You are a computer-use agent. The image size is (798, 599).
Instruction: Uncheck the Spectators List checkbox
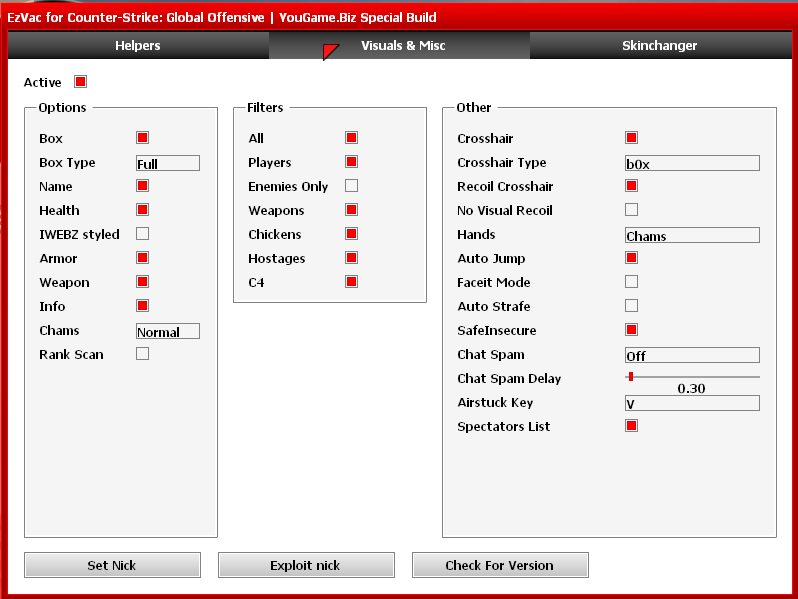coord(632,425)
